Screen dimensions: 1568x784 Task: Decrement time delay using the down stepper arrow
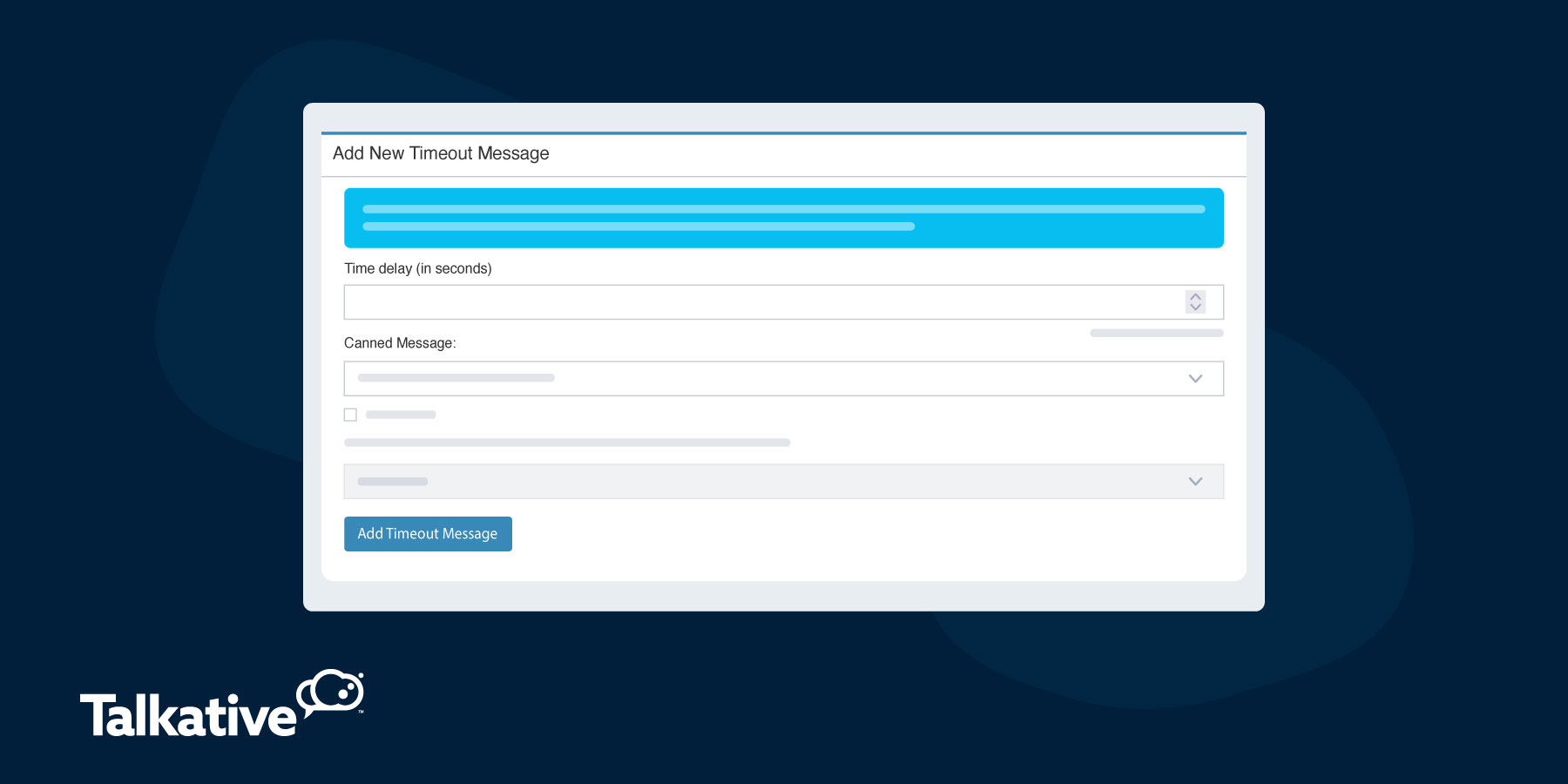[1196, 307]
